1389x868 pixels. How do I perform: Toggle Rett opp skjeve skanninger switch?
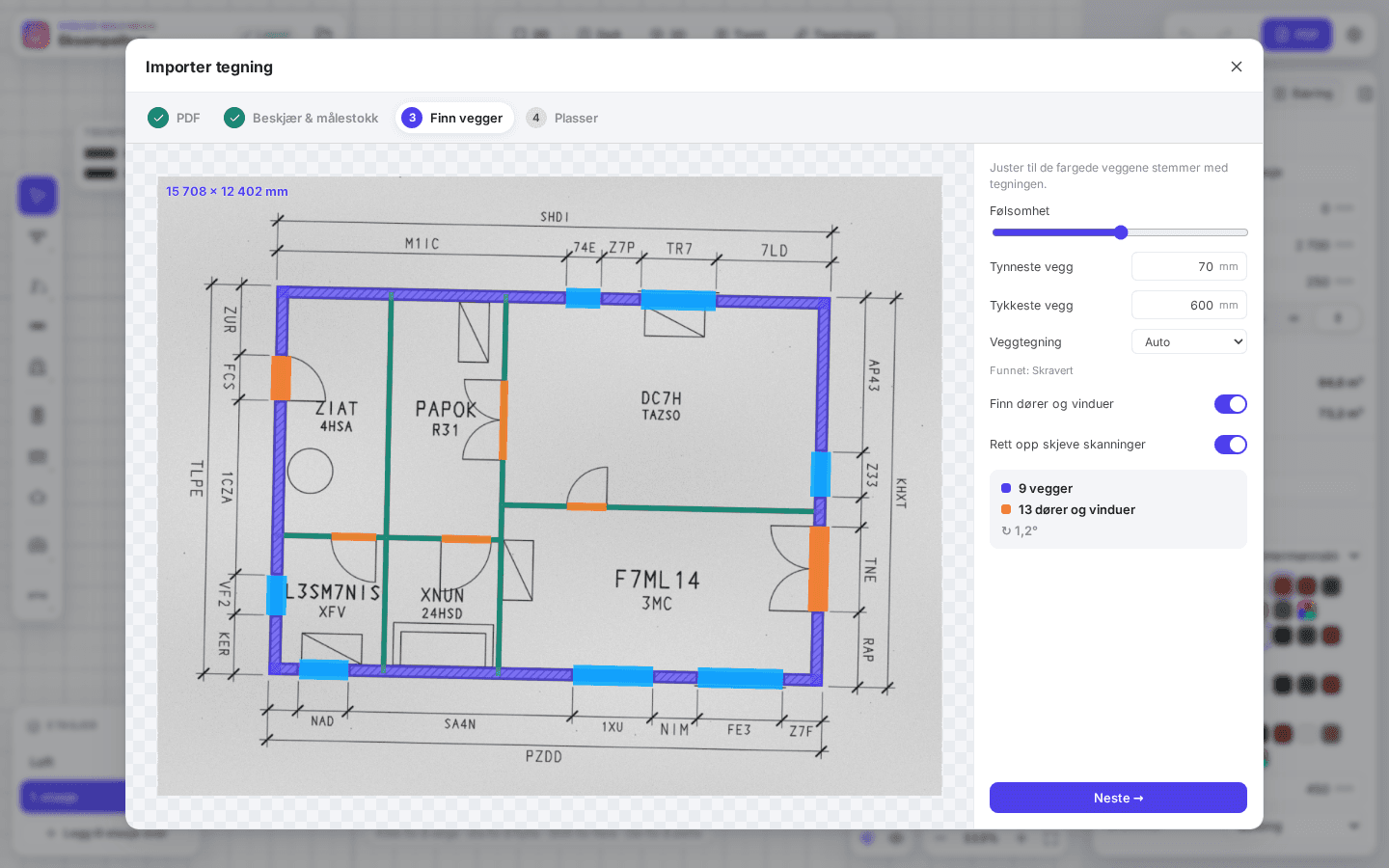[x=1230, y=445]
